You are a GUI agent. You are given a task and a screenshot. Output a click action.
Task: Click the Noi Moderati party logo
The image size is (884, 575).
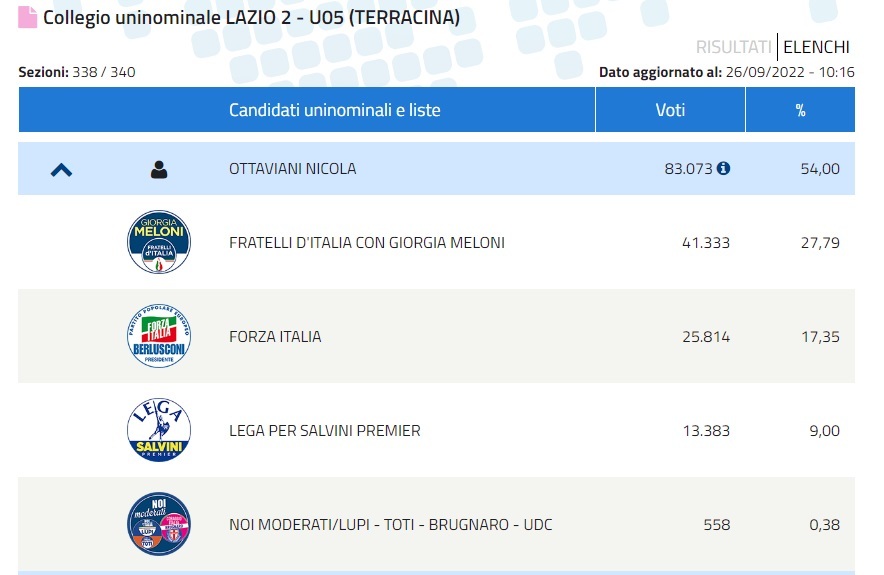(x=159, y=524)
